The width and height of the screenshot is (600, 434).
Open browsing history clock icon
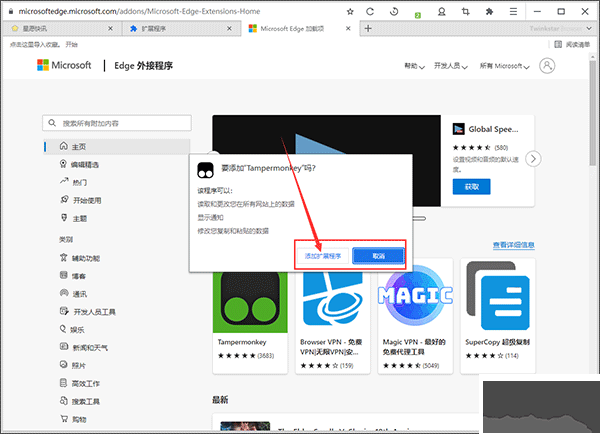pyautogui.click(x=394, y=11)
